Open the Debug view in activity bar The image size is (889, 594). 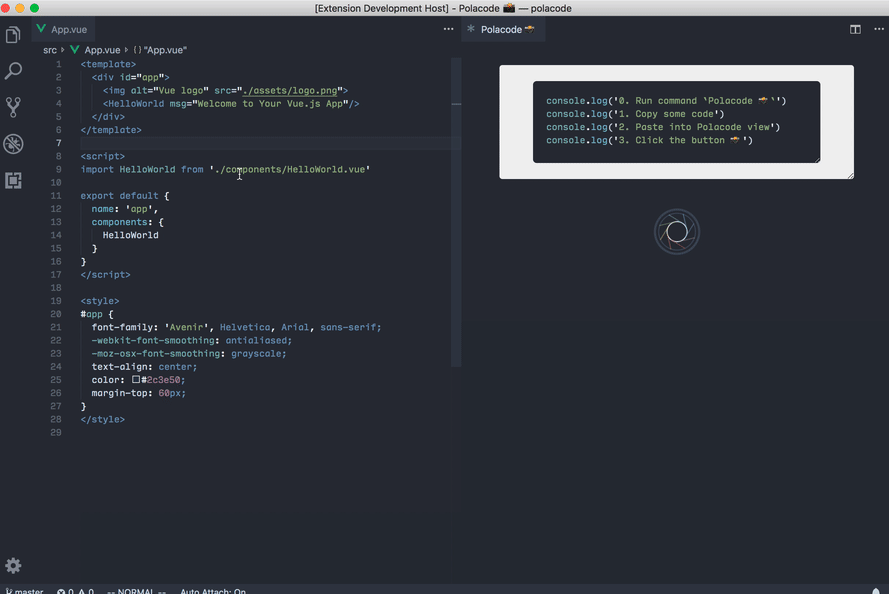[13, 144]
